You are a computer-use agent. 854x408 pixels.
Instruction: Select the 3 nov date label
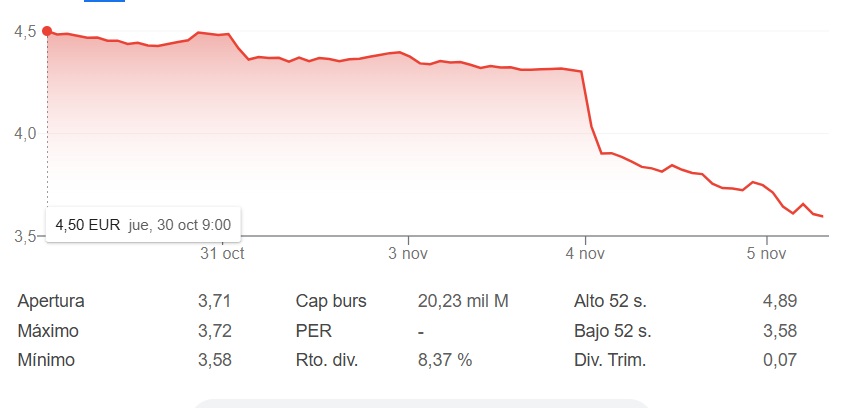tap(408, 253)
